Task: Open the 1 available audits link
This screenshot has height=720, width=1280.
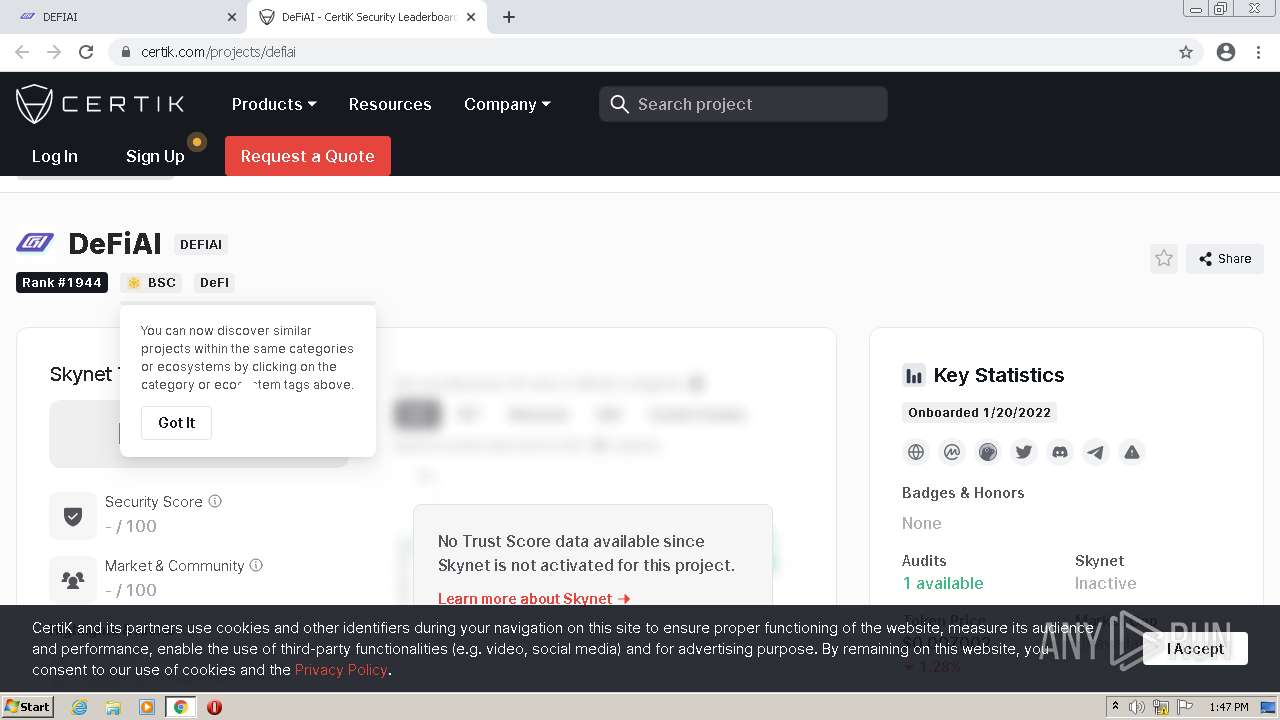Action: [x=943, y=583]
